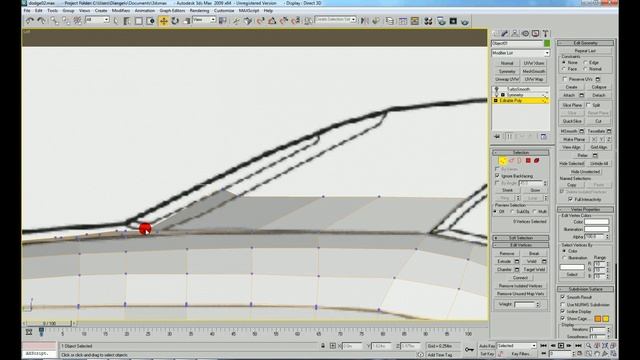Click the Repeat Last button
The height and width of the screenshot is (360, 640).
(585, 51)
